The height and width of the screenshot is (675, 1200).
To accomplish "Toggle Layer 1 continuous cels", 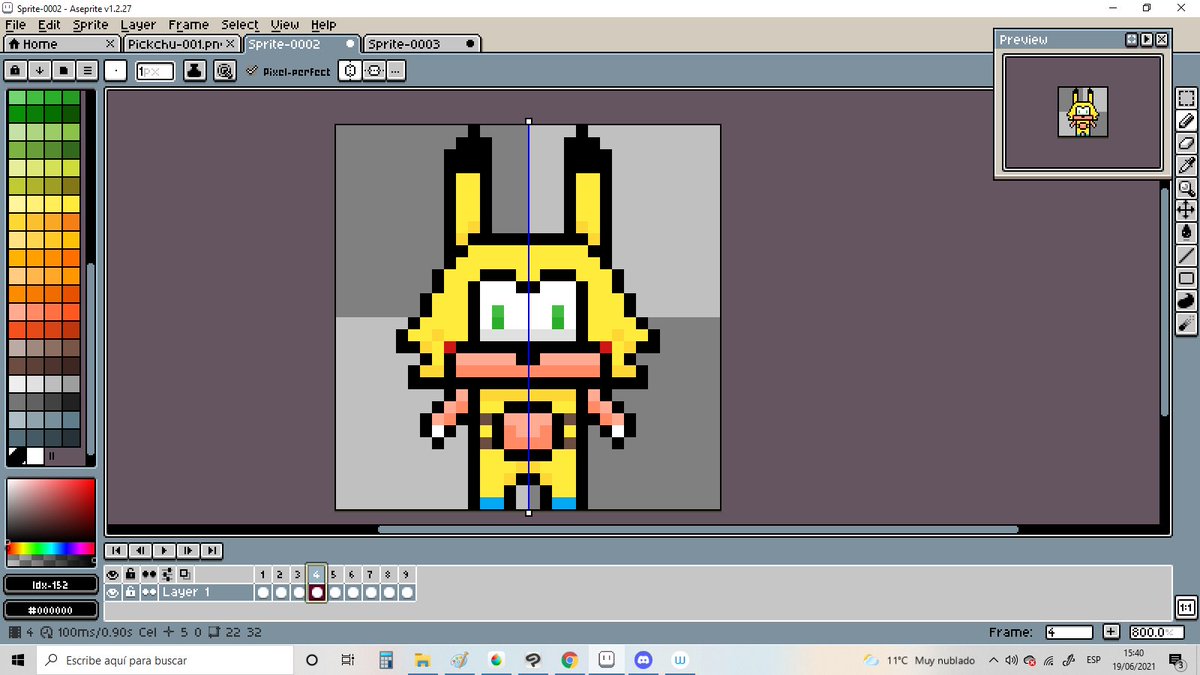I will (149, 593).
